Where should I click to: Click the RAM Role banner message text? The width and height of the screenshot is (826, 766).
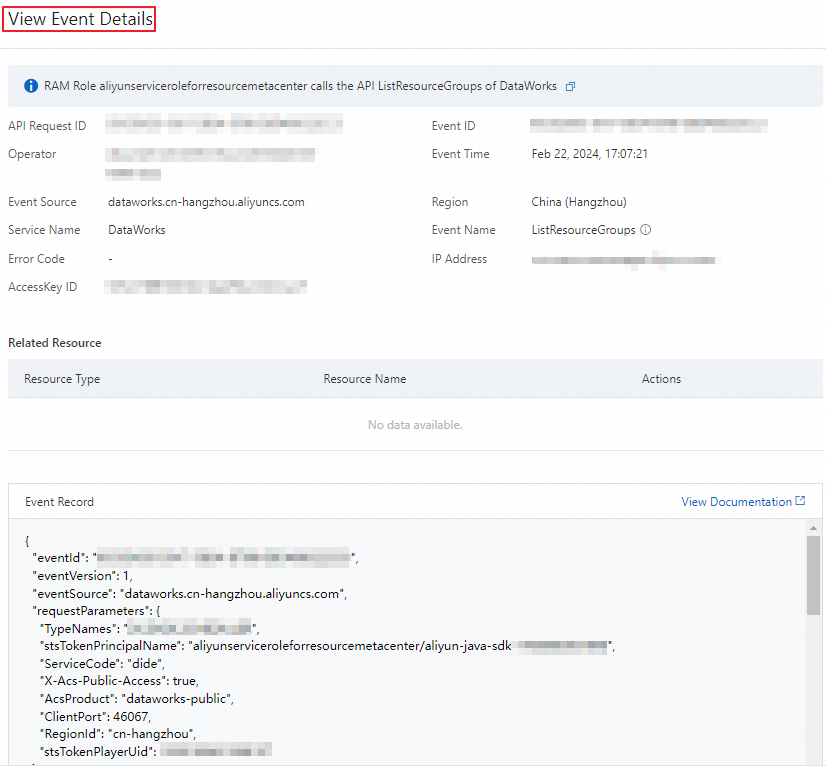click(x=300, y=86)
